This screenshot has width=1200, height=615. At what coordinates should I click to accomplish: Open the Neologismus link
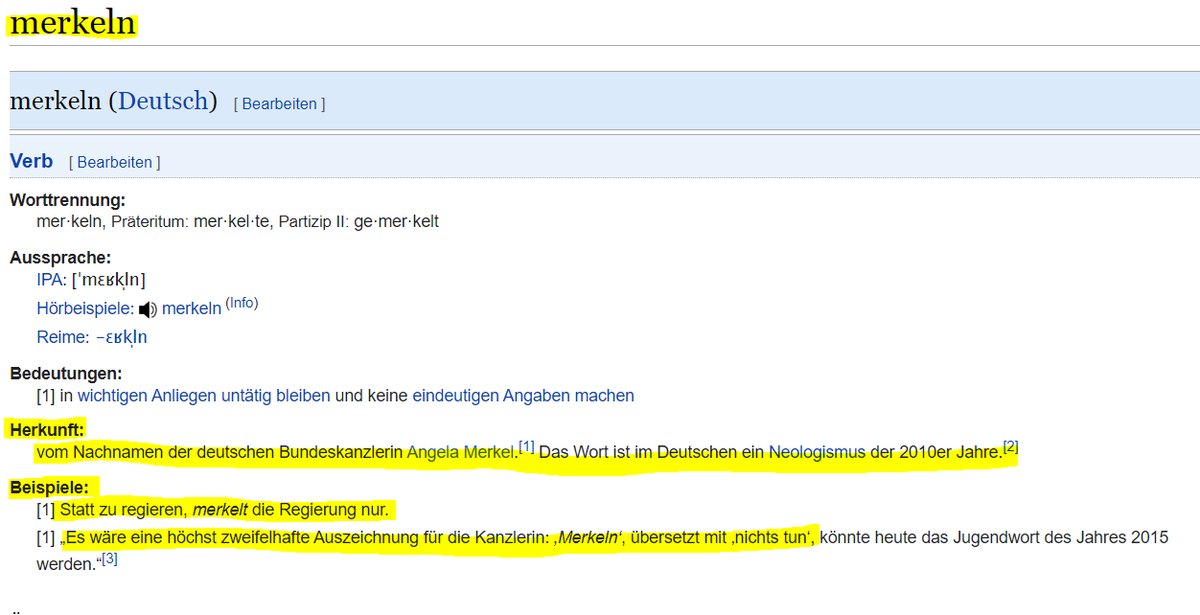click(x=817, y=452)
